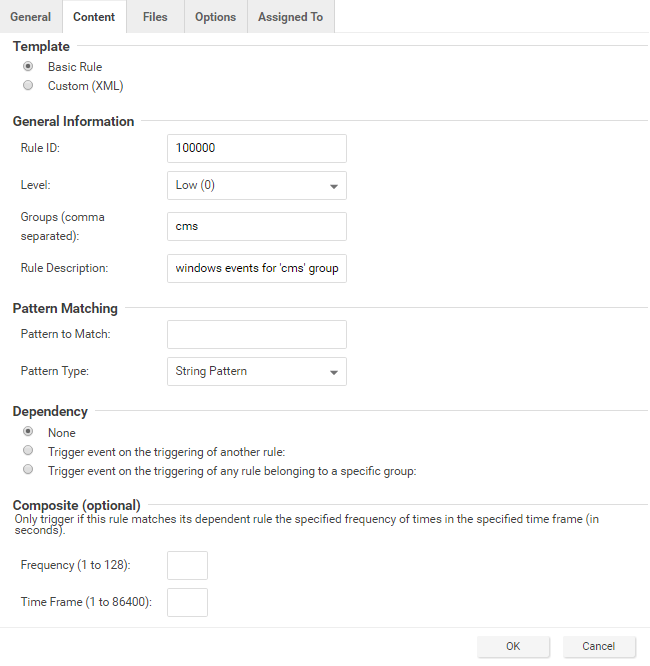Open the Files tab
The height and width of the screenshot is (666, 650).
(x=155, y=17)
